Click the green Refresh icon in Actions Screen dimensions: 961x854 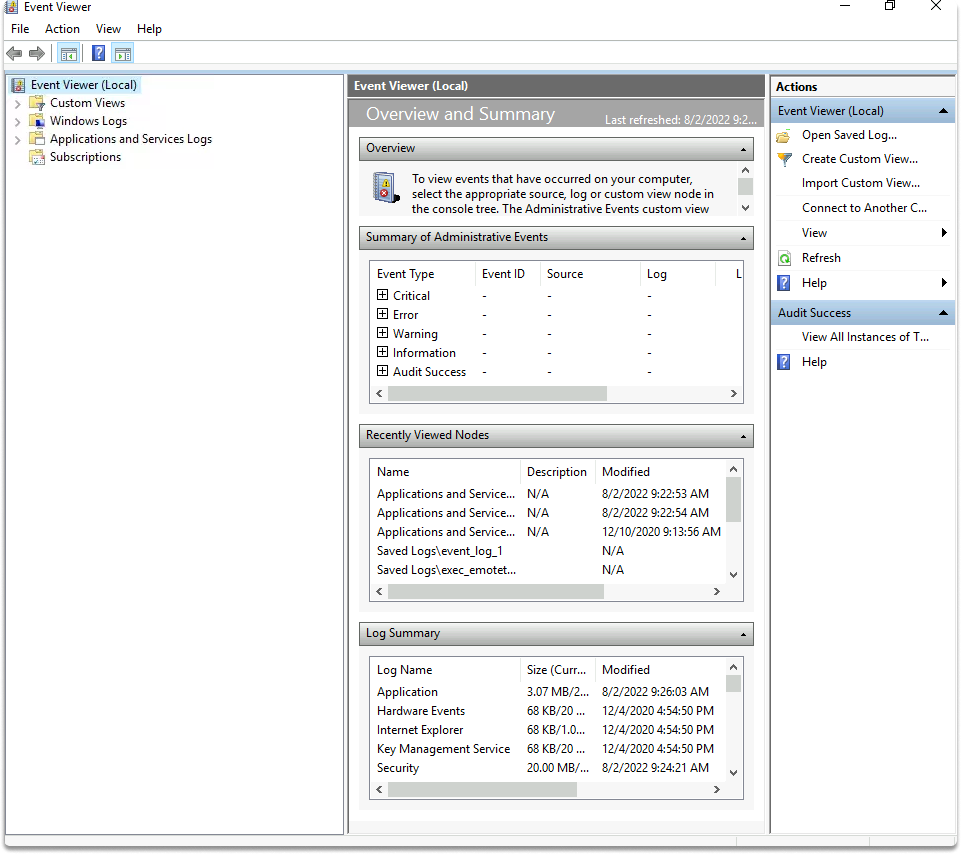(x=784, y=258)
